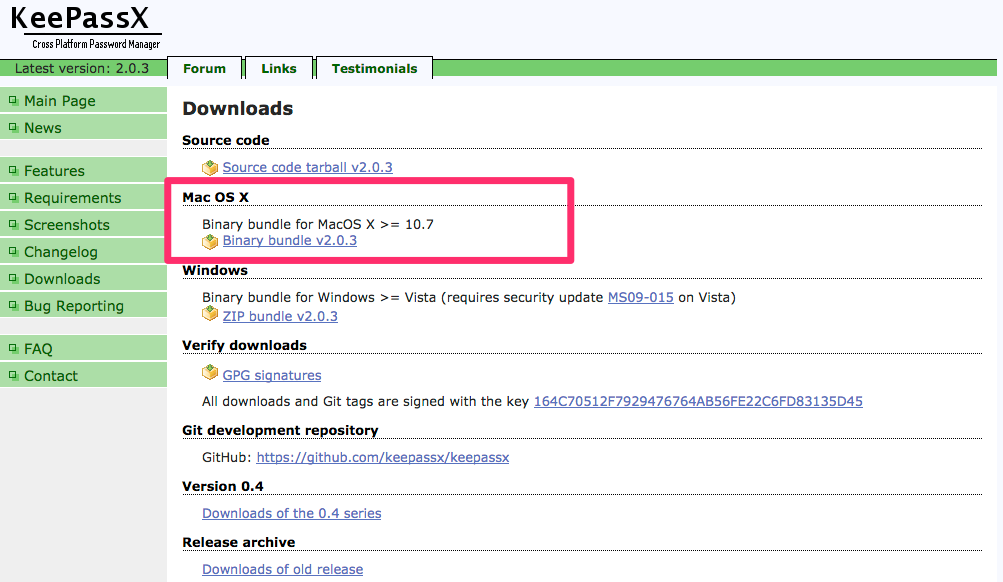1003x582 pixels.
Task: Click the Version 0.4 heading
Action: click(x=223, y=486)
